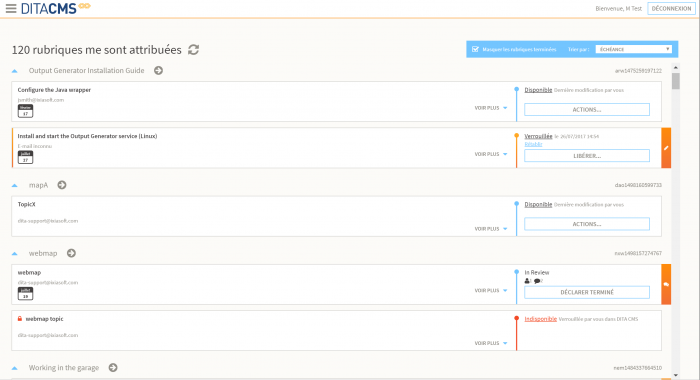700x380 pixels.
Task: Click the orange pencil edit tab
Action: [x=666, y=148]
